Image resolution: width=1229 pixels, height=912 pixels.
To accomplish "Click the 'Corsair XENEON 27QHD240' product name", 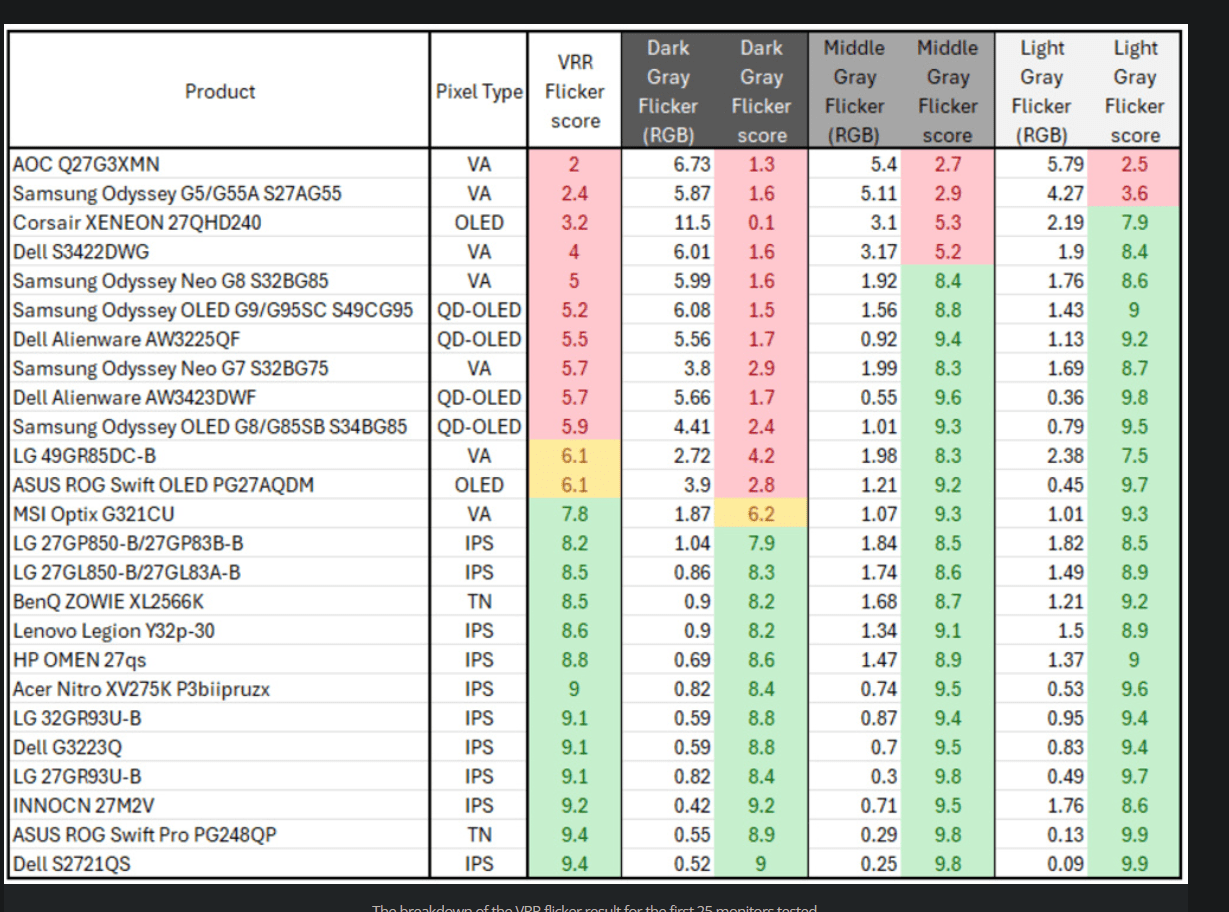I will coord(137,223).
